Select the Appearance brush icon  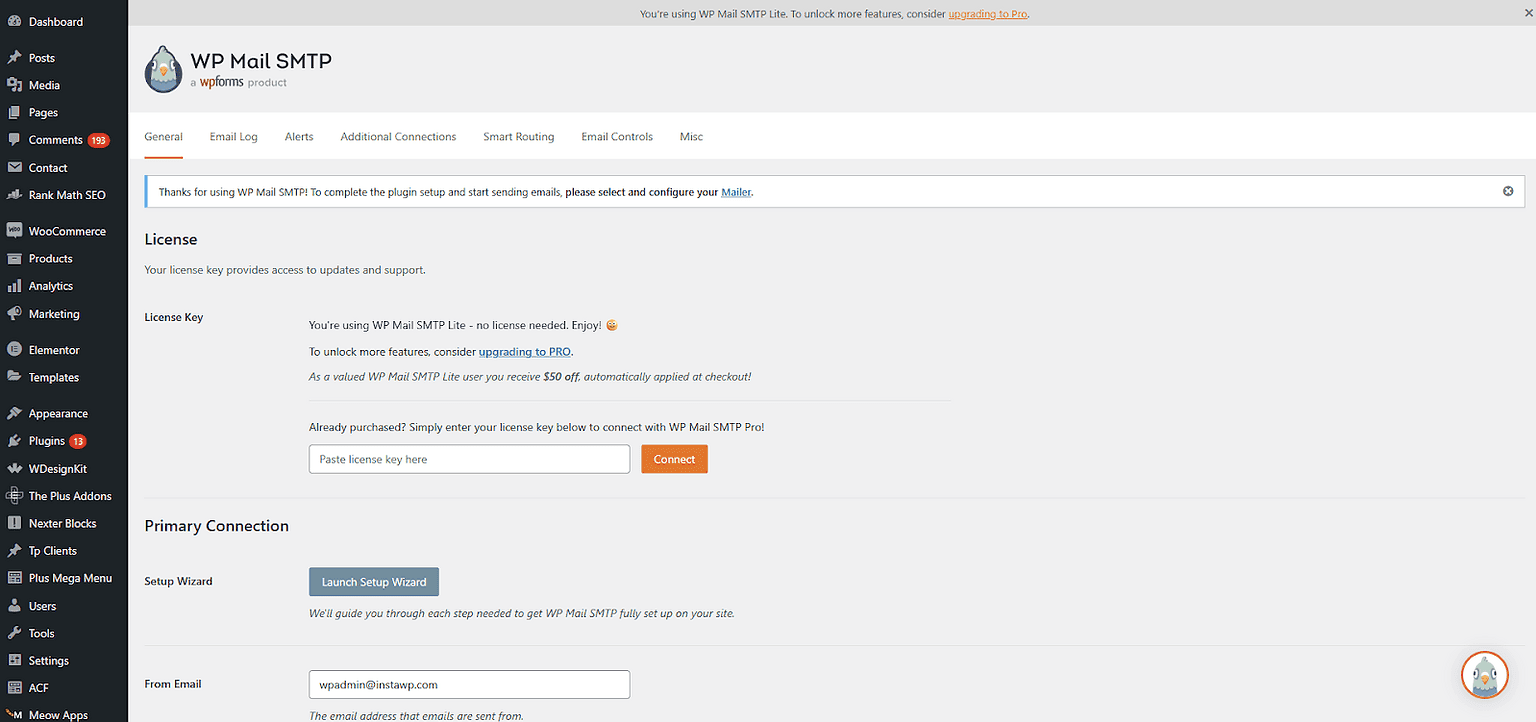(x=16, y=413)
